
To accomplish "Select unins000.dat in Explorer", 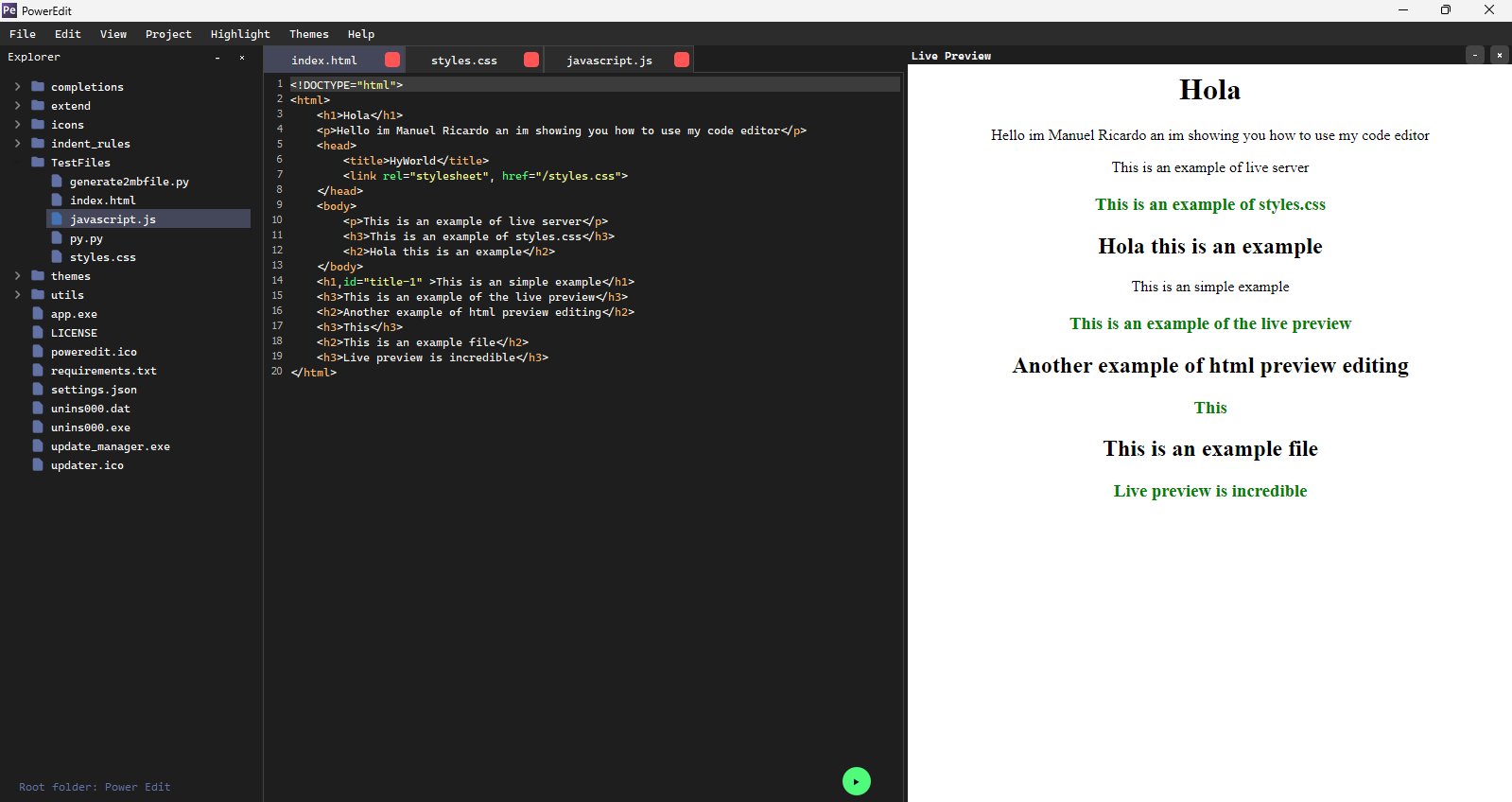I will point(91,409).
